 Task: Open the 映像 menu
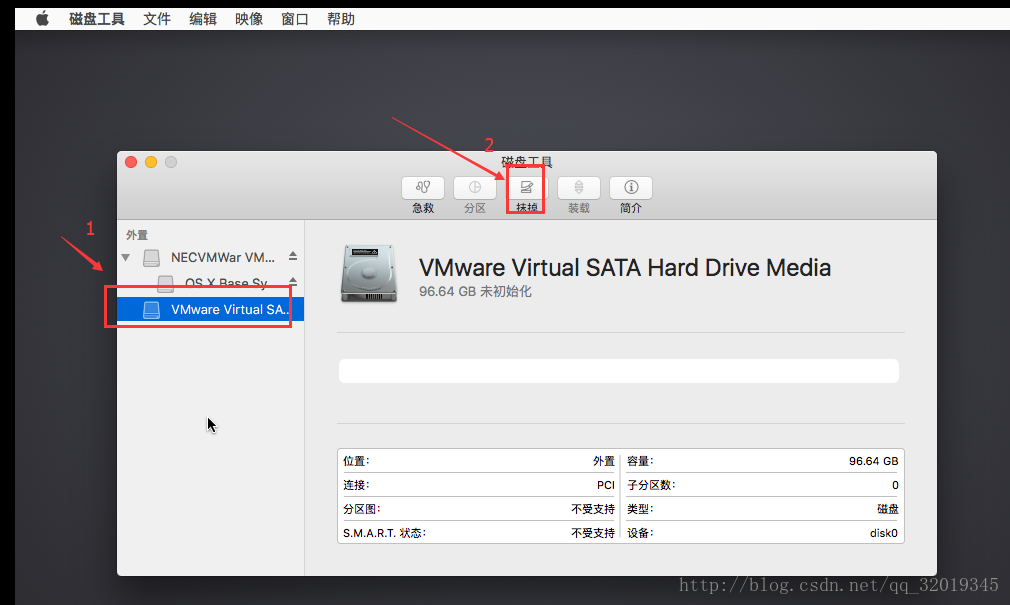pyautogui.click(x=249, y=19)
